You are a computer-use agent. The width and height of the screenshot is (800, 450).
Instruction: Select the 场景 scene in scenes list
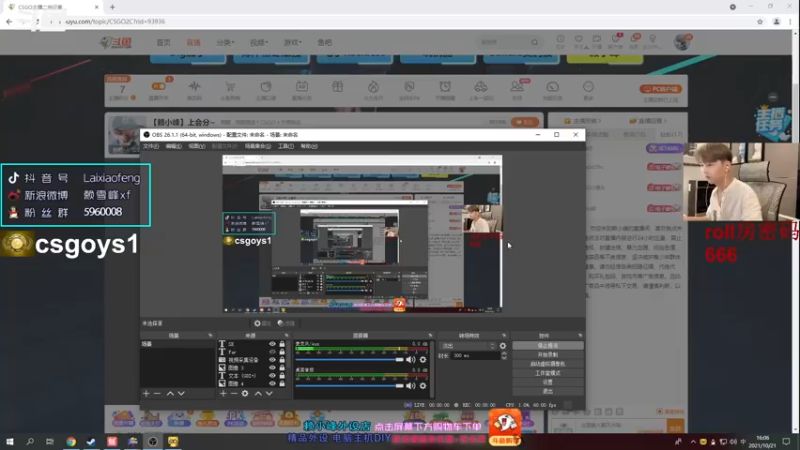177,344
